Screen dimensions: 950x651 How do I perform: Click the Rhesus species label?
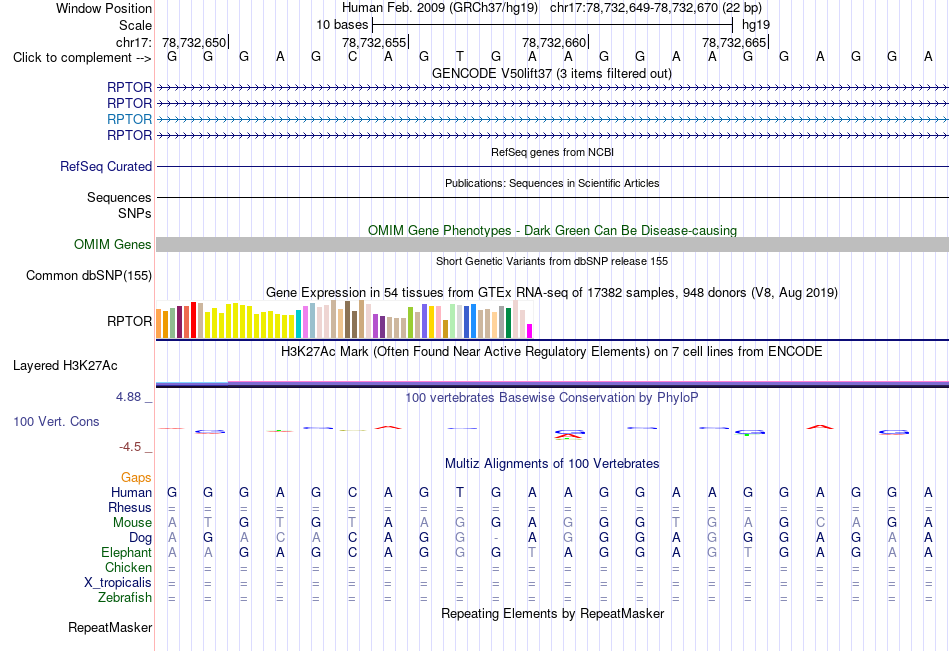pos(130,507)
